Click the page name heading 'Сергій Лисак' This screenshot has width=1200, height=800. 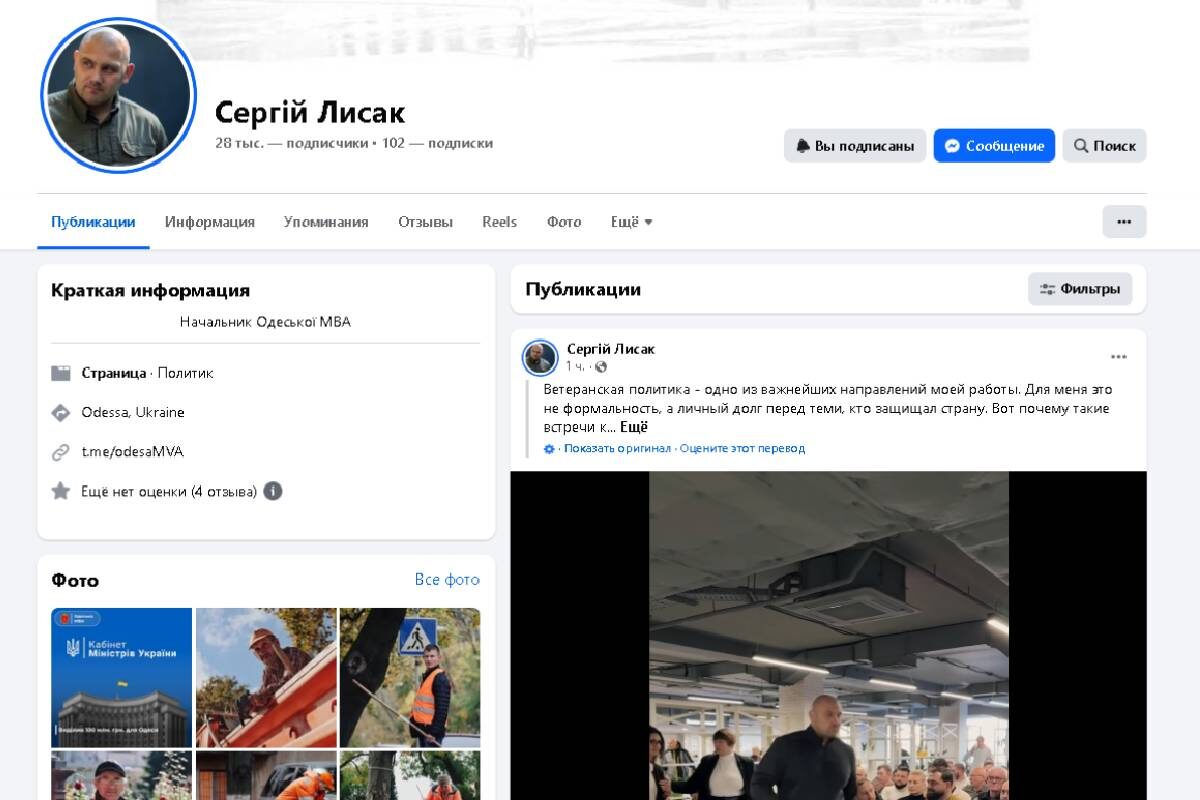310,112
